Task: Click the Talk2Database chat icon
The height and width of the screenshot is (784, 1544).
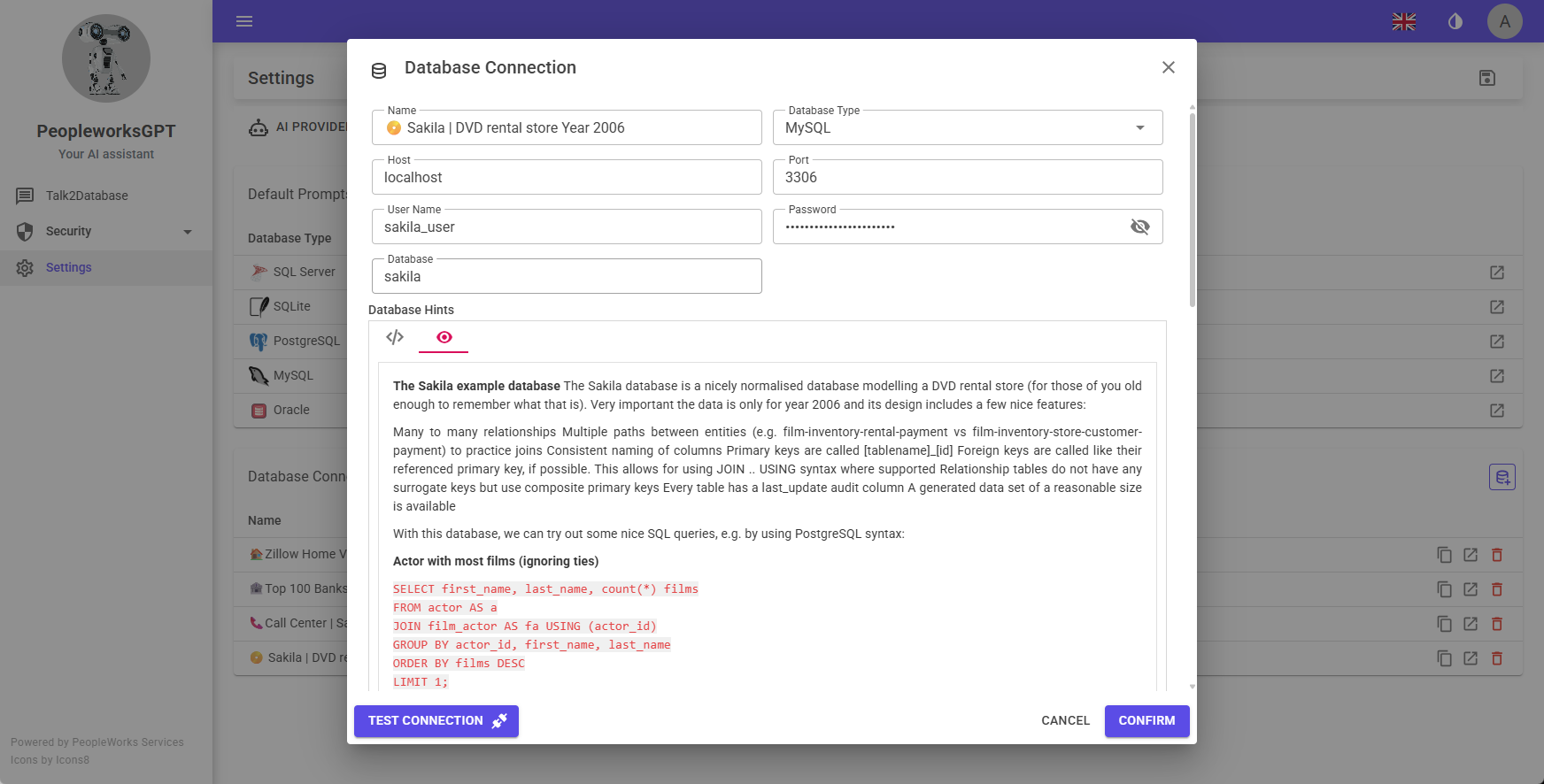Action: click(25, 196)
